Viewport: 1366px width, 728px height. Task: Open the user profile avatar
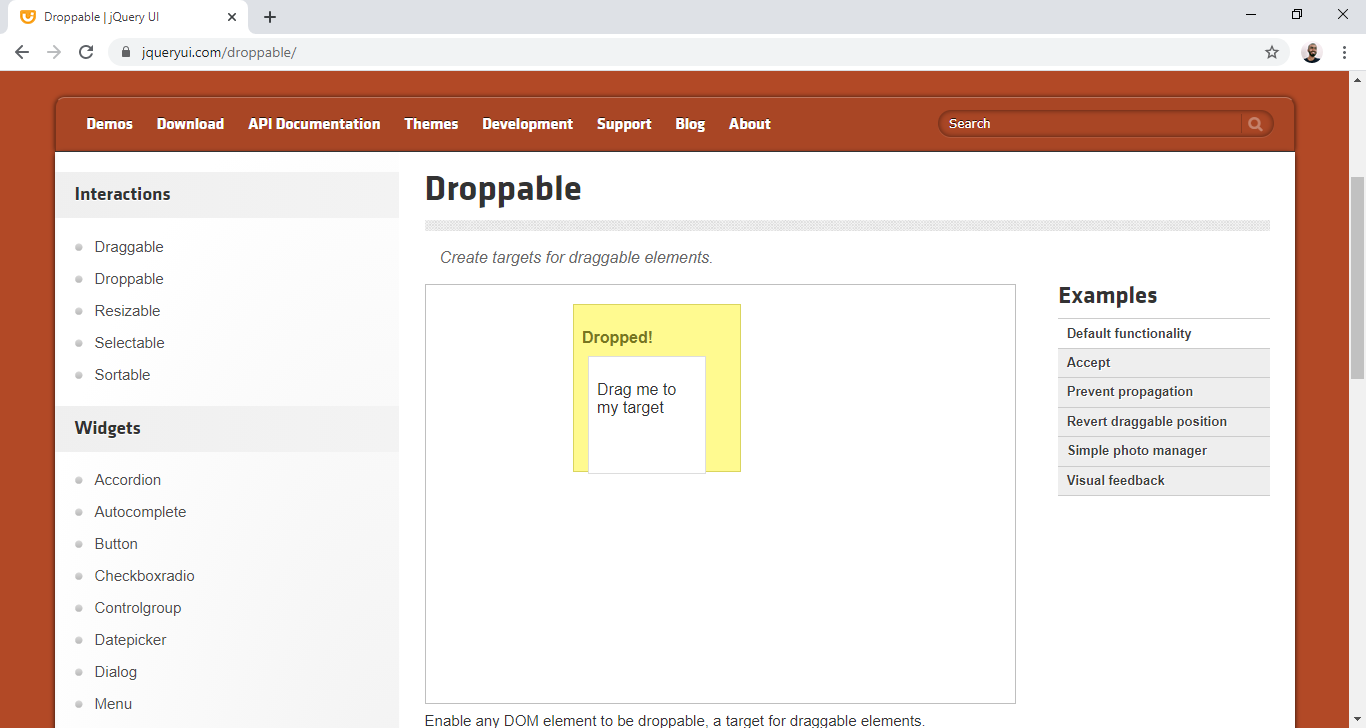pos(1312,52)
